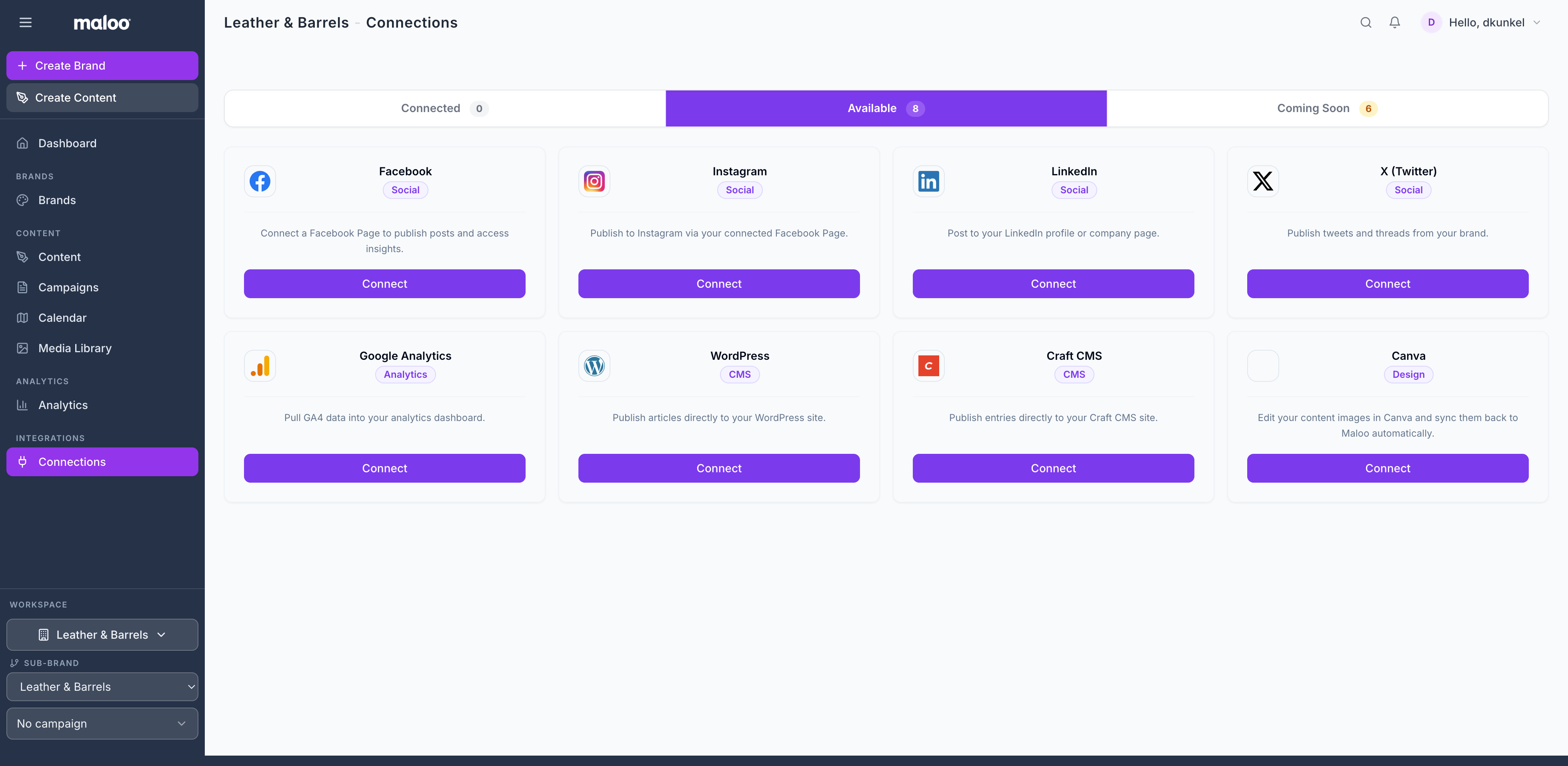Click the Instagram logo icon
The height and width of the screenshot is (766, 1568).
tap(594, 181)
